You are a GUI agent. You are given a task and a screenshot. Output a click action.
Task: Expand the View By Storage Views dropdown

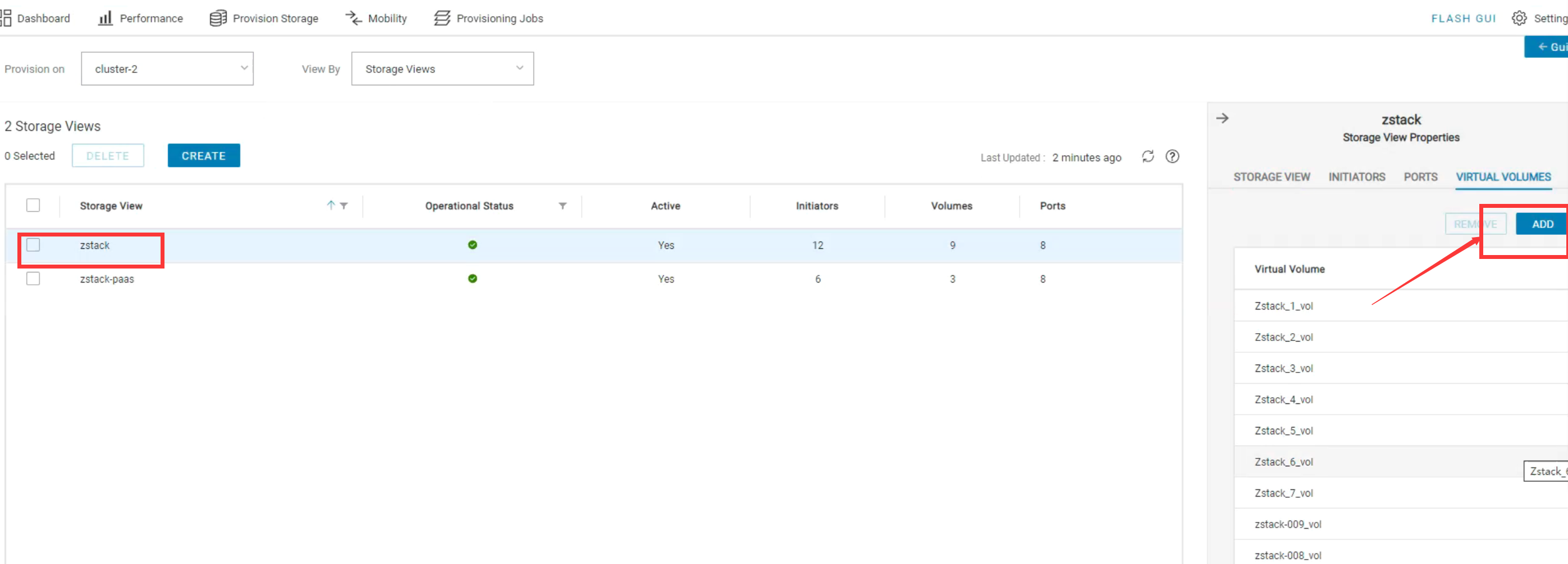[442, 69]
